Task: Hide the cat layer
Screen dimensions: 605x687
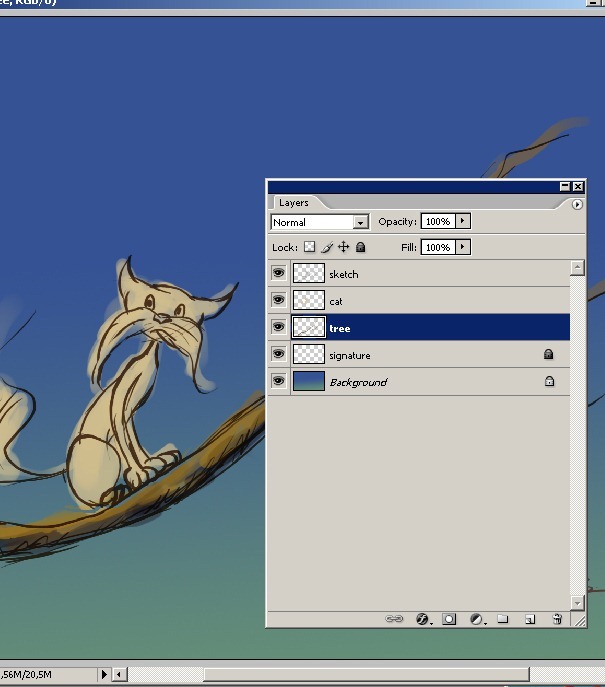Action: (x=279, y=300)
